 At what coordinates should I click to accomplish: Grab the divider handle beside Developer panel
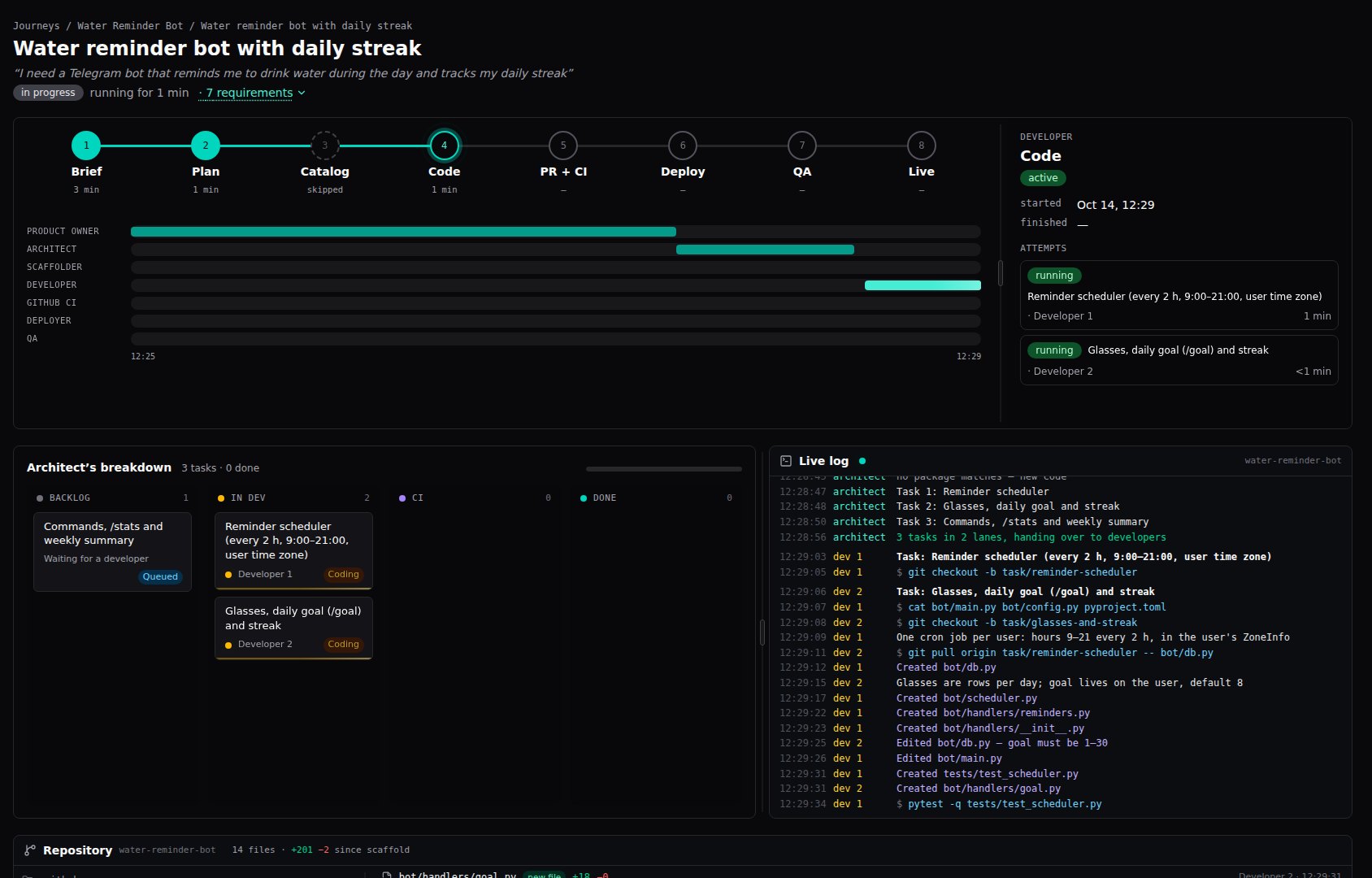[x=1001, y=273]
